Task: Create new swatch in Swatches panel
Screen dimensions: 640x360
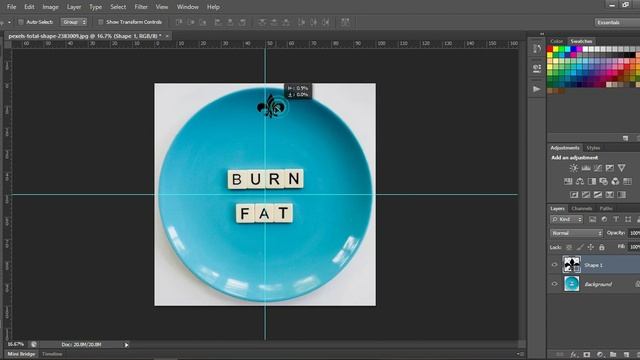Action: pos(625,138)
